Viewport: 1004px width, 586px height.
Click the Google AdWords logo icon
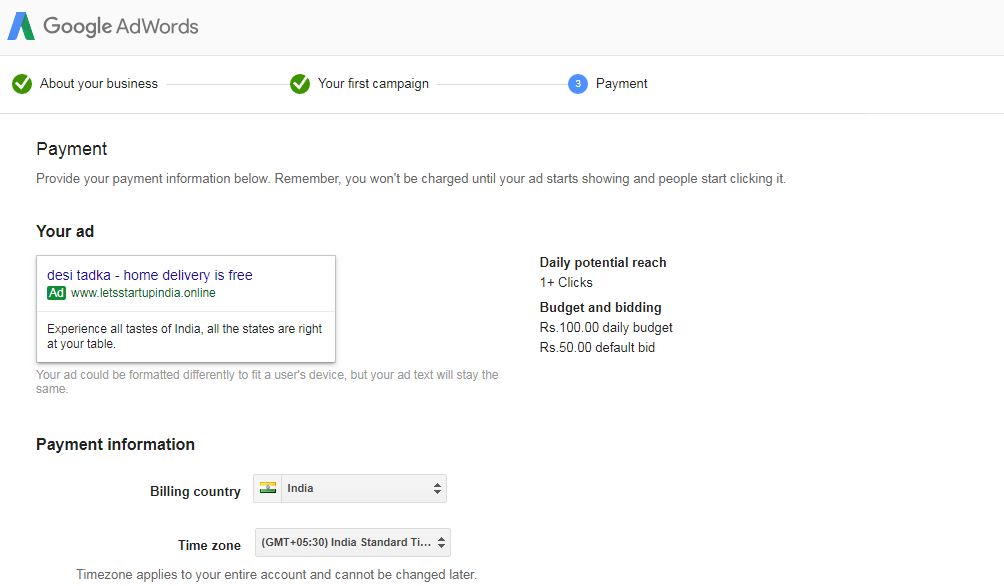click(x=21, y=26)
